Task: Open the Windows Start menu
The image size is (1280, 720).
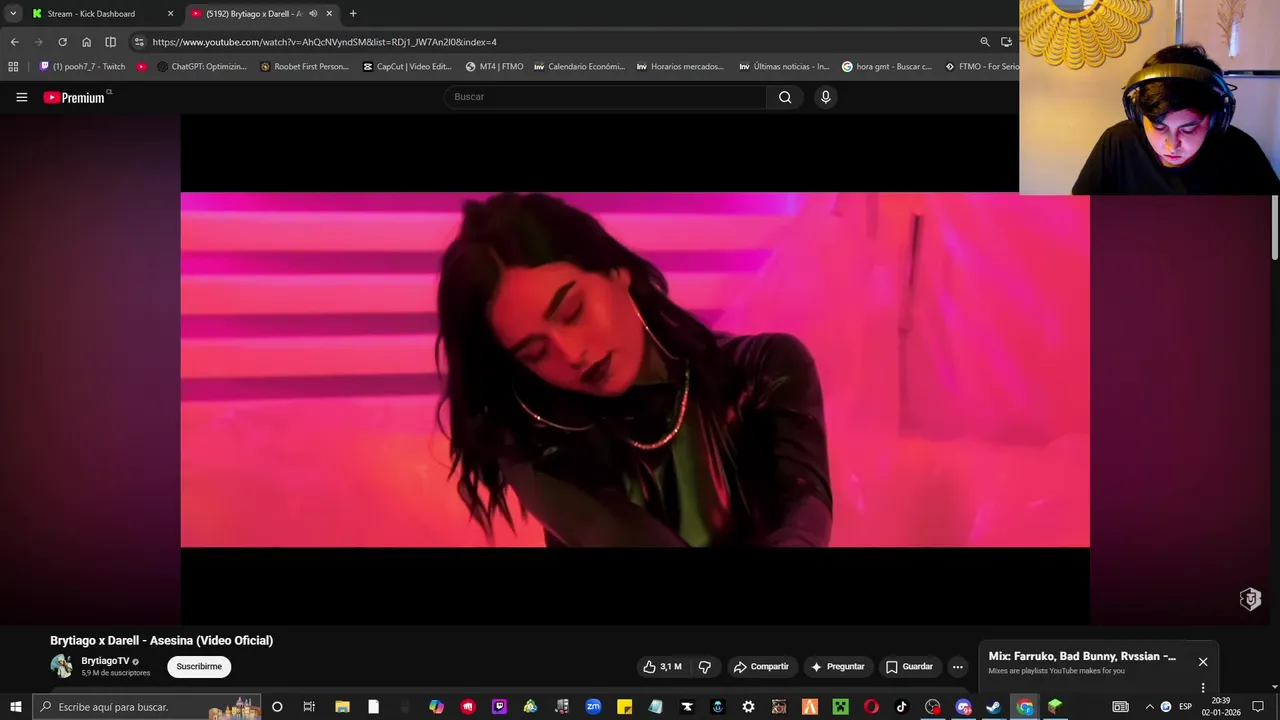Action: point(15,707)
